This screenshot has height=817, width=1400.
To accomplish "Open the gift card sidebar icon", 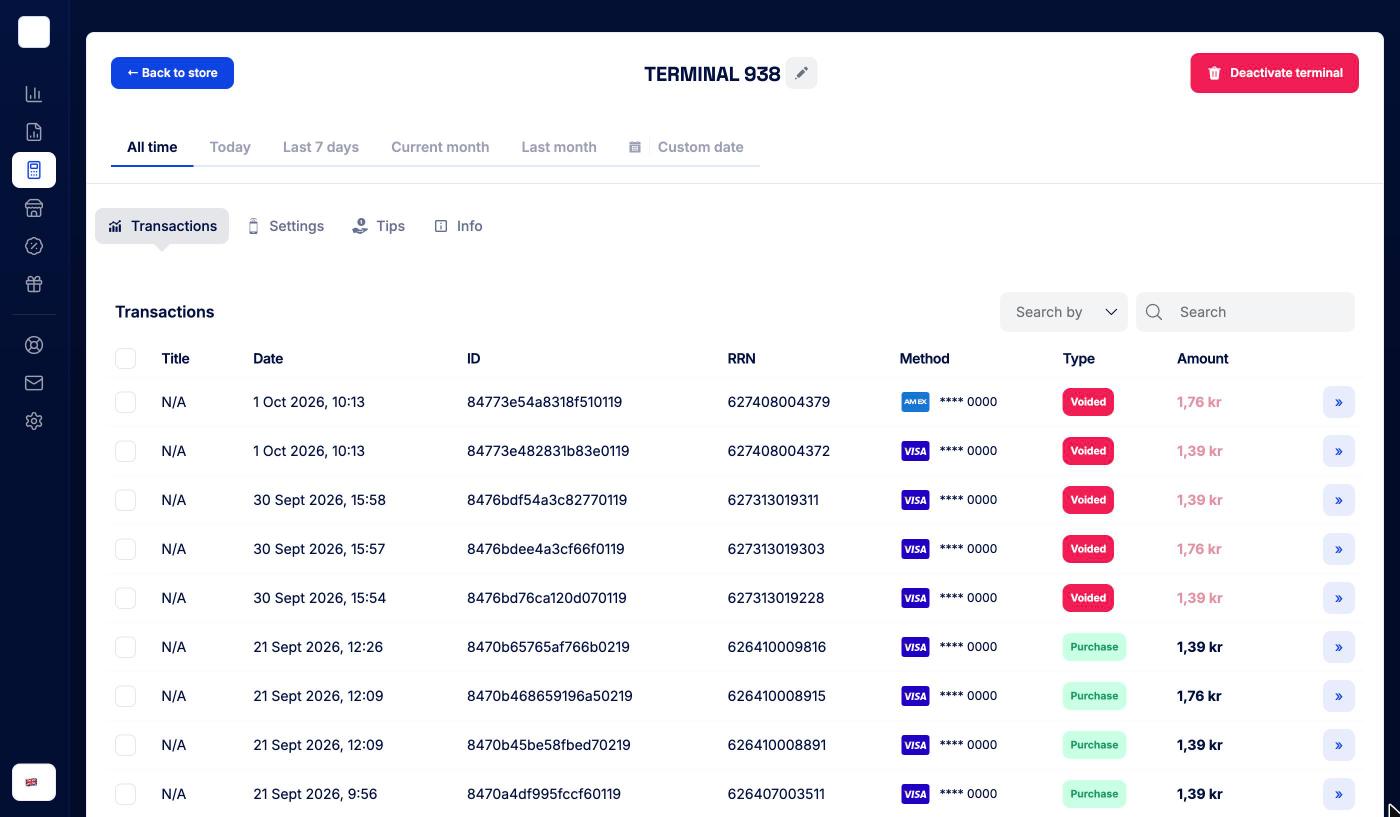I will tap(33, 284).
